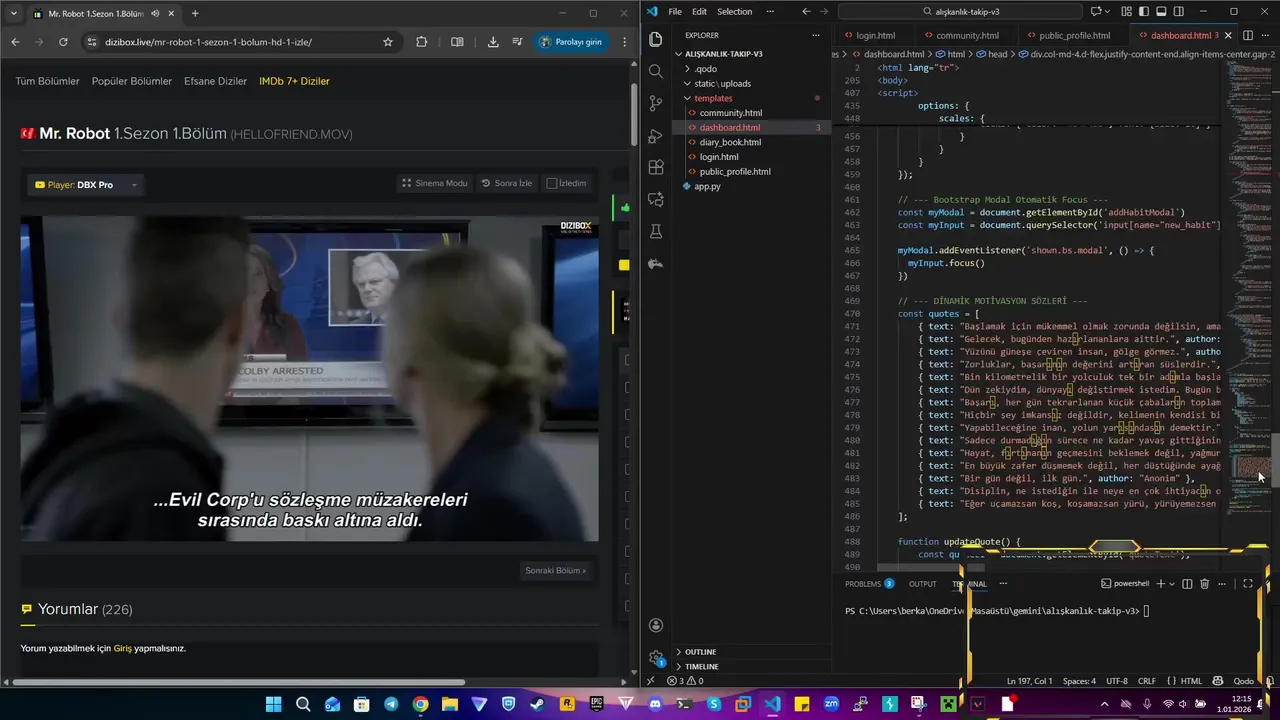Open VS Code from the Windows taskbar
Image resolution: width=1280 pixels, height=720 pixels.
(x=771, y=704)
